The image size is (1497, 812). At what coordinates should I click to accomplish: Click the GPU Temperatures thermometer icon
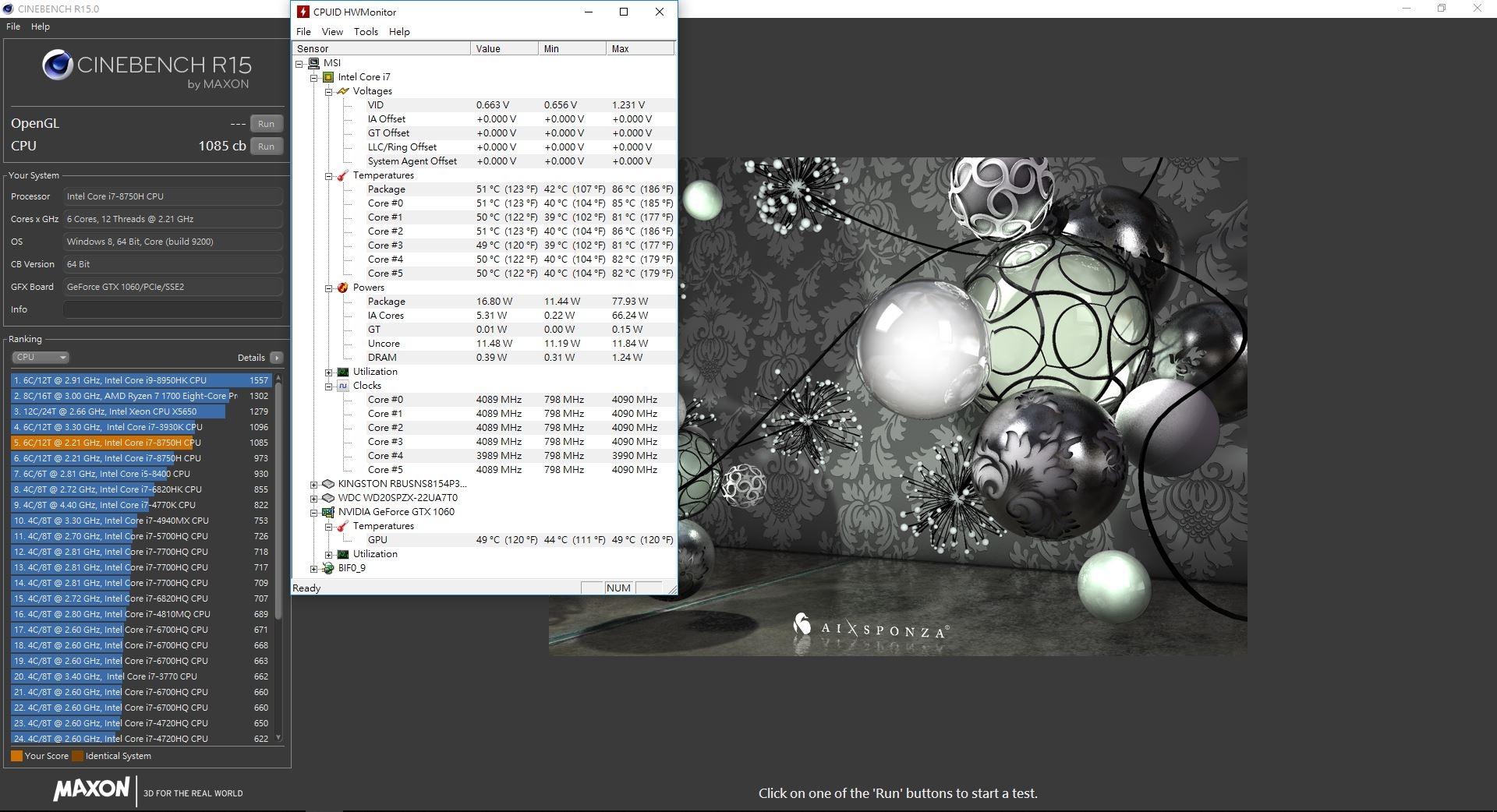point(342,526)
